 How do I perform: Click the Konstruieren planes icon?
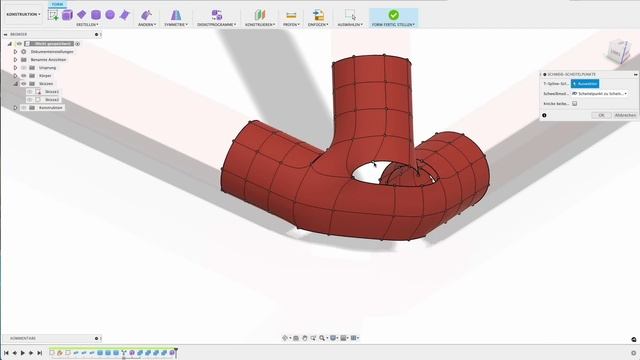click(260, 15)
